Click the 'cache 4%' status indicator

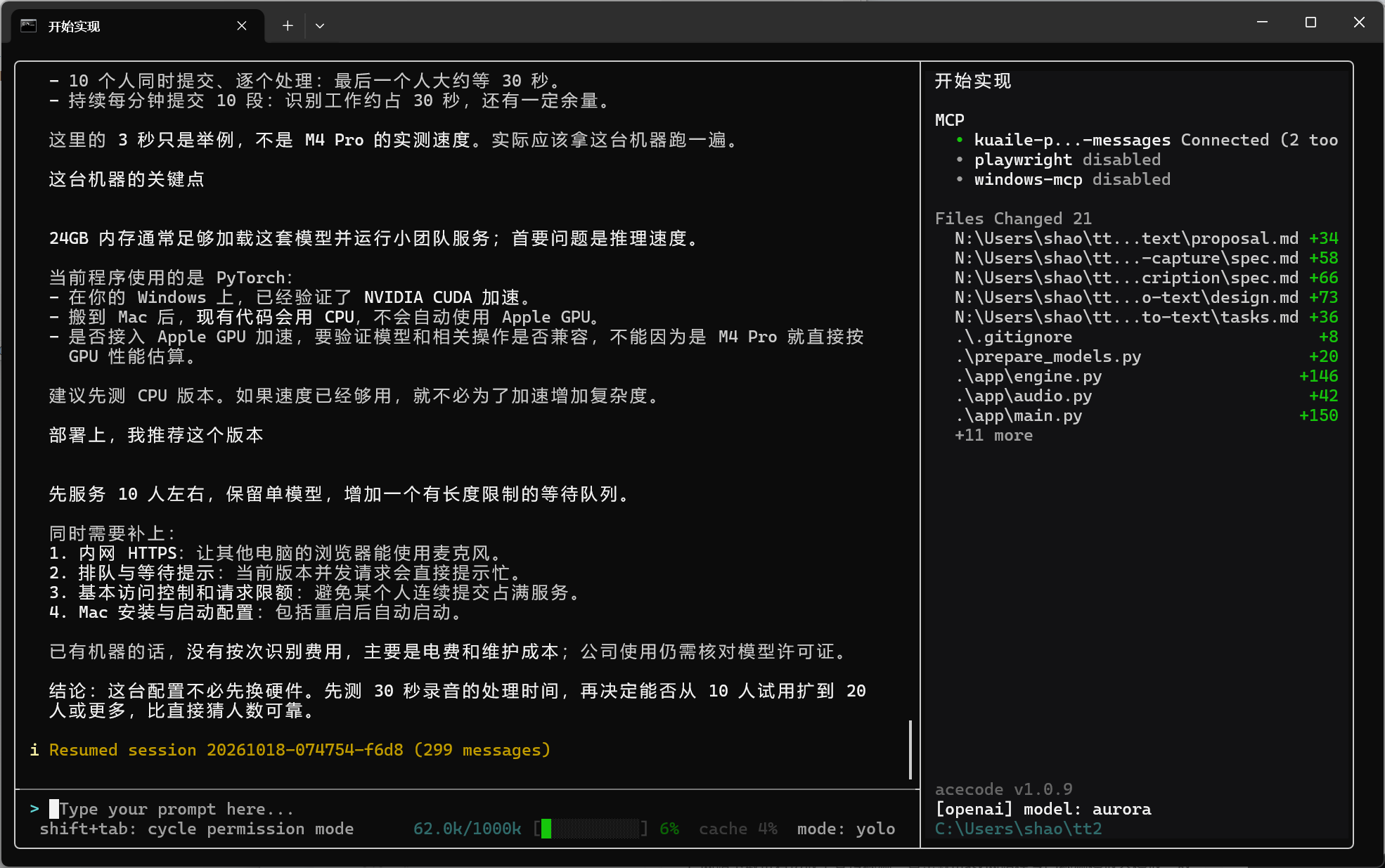[737, 829]
